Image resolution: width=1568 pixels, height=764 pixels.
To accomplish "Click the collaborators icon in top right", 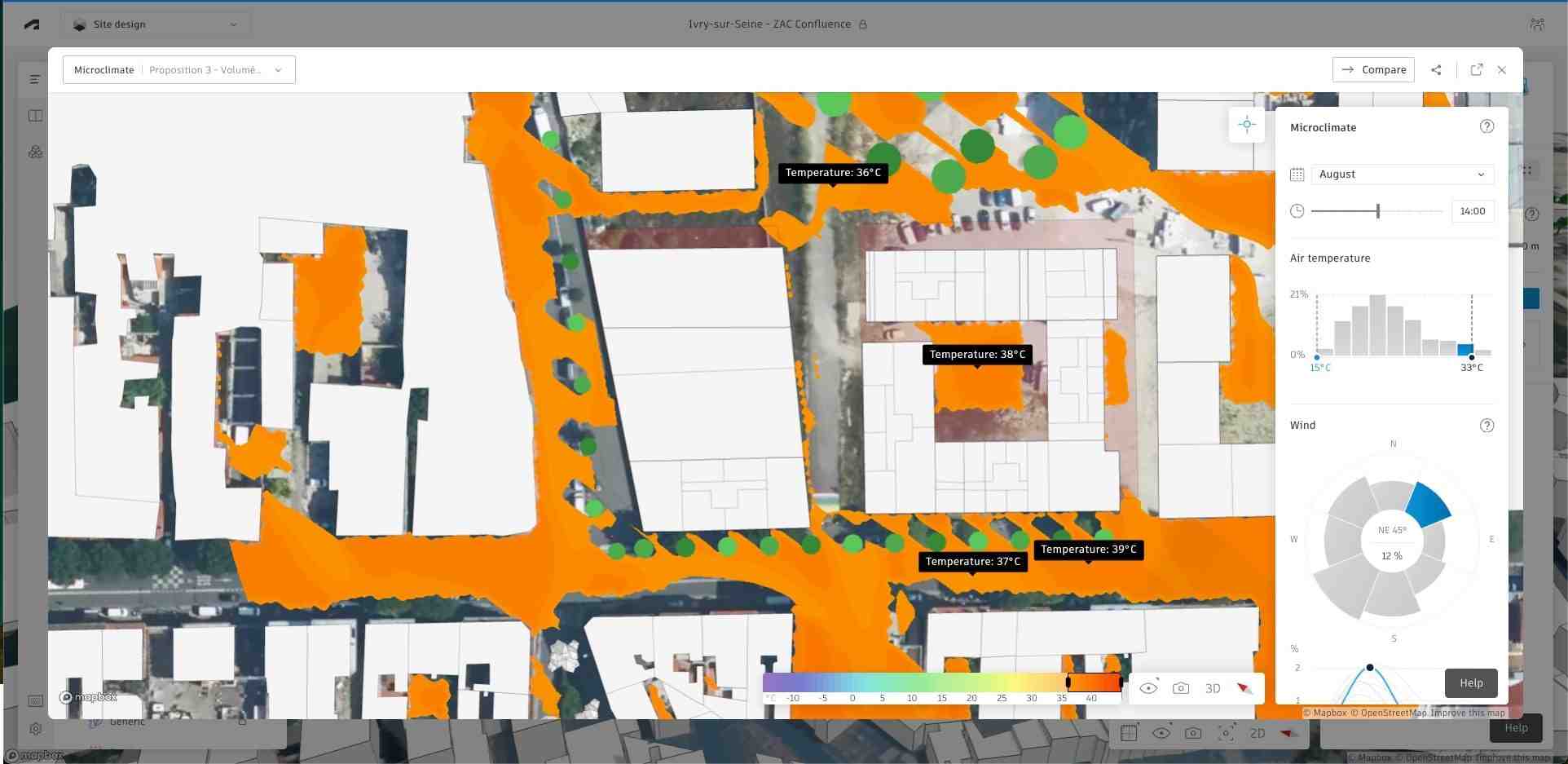I will tap(1536, 24).
